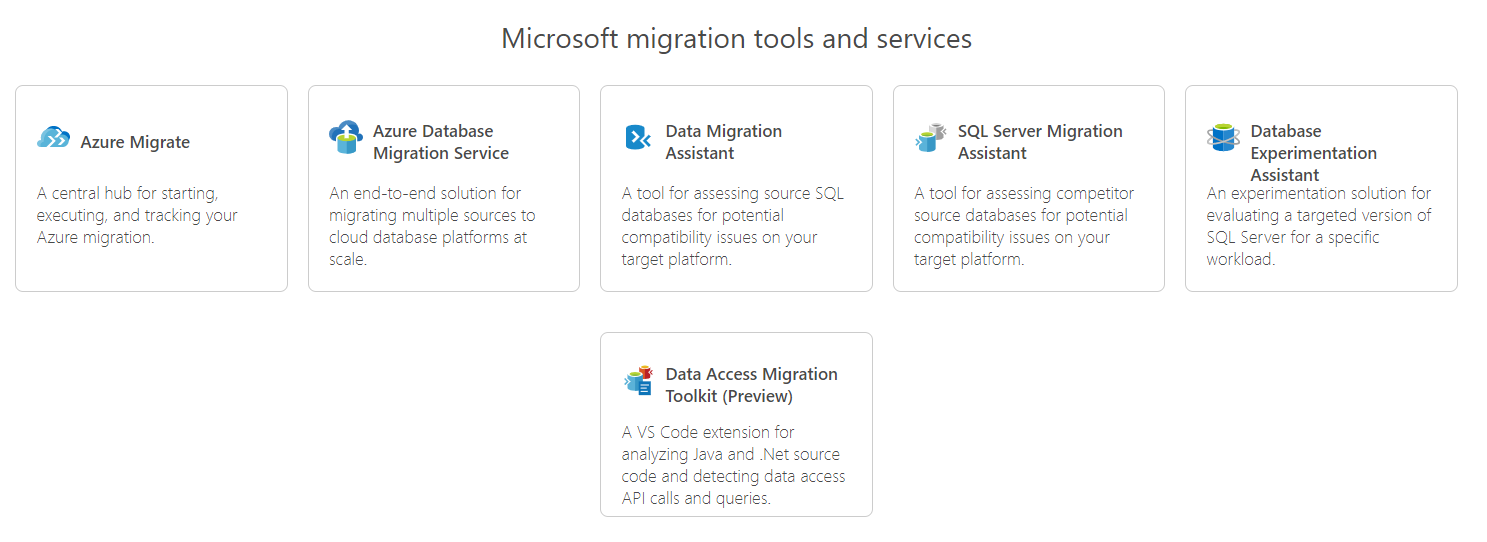1487x542 pixels.
Task: Select Database Experimentation Assistant heading
Action: coord(1313,153)
